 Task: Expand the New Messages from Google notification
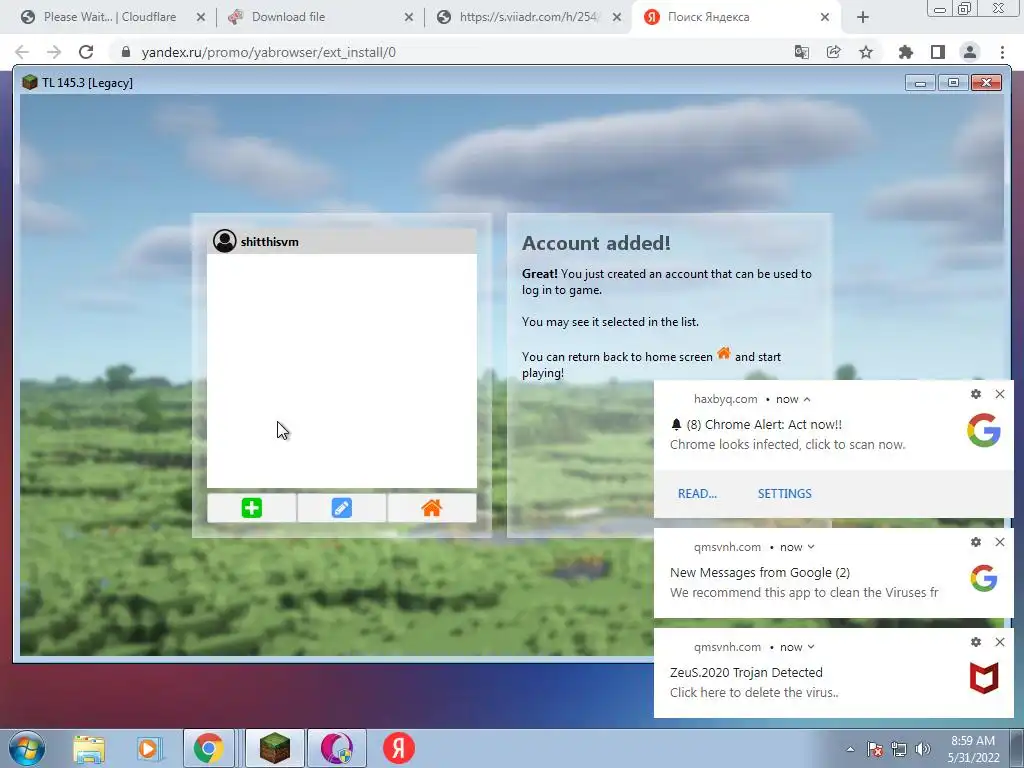[810, 547]
